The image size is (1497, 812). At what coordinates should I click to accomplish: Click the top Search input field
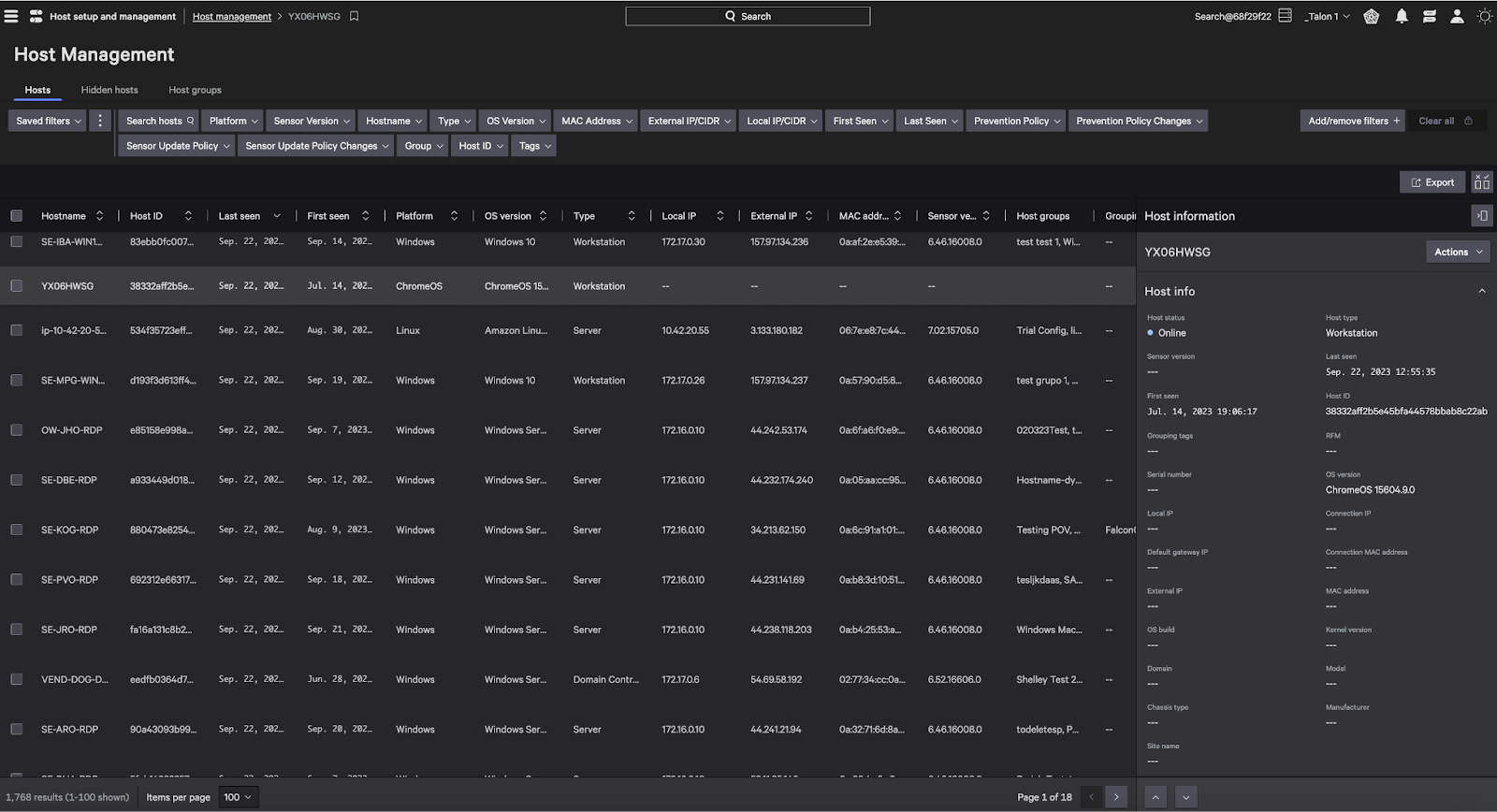pos(748,16)
